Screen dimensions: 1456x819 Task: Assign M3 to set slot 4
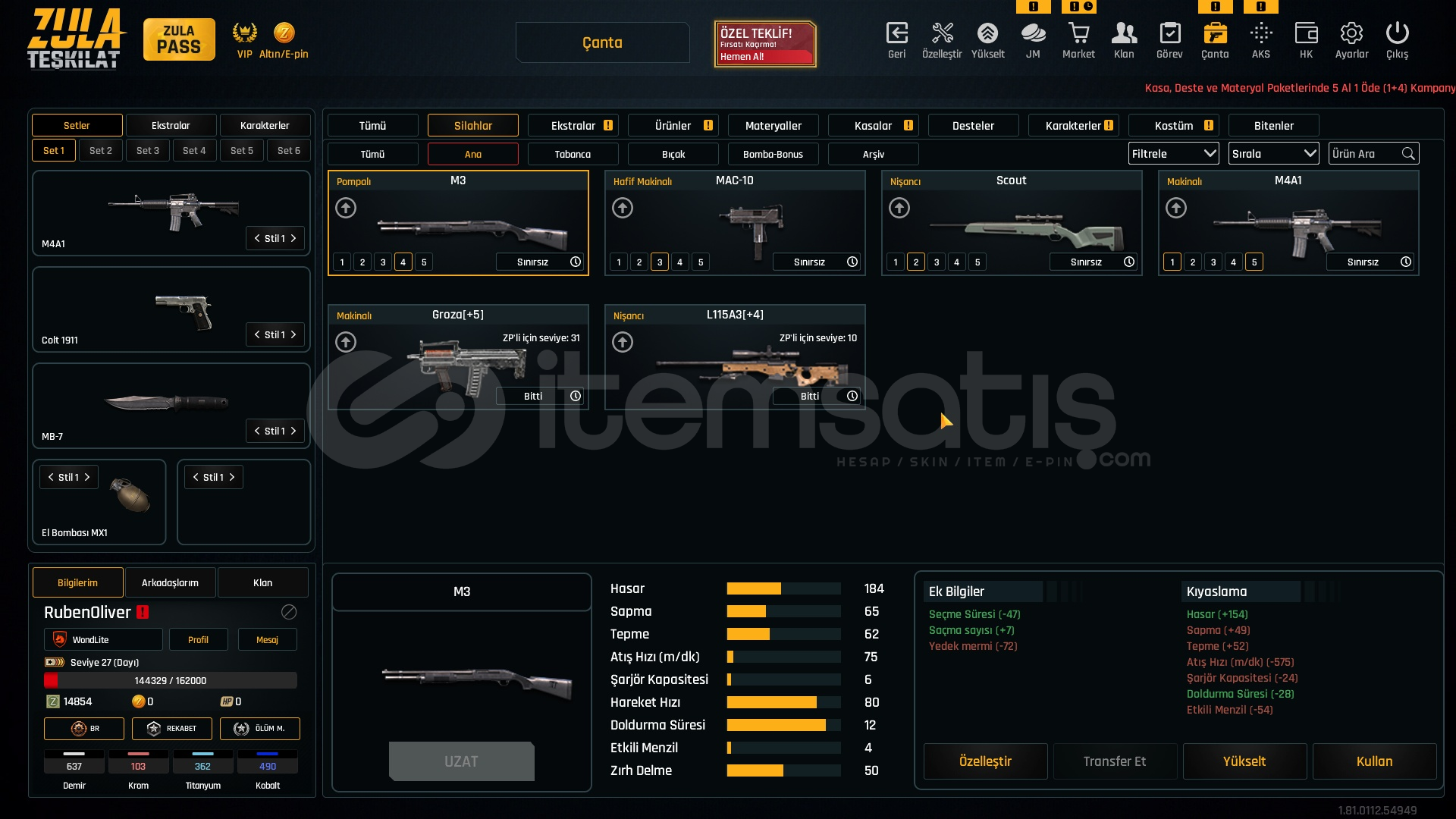tap(403, 262)
